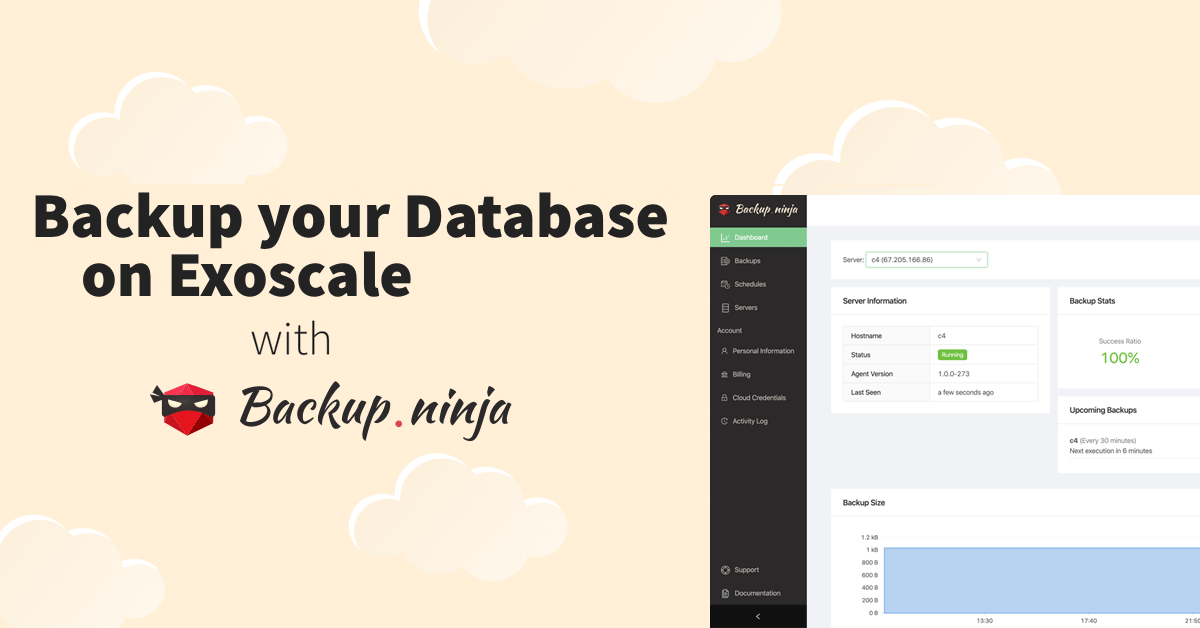Open Support via the lifebuoy icon
Image resolution: width=1200 pixels, height=628 pixels.
click(x=725, y=570)
